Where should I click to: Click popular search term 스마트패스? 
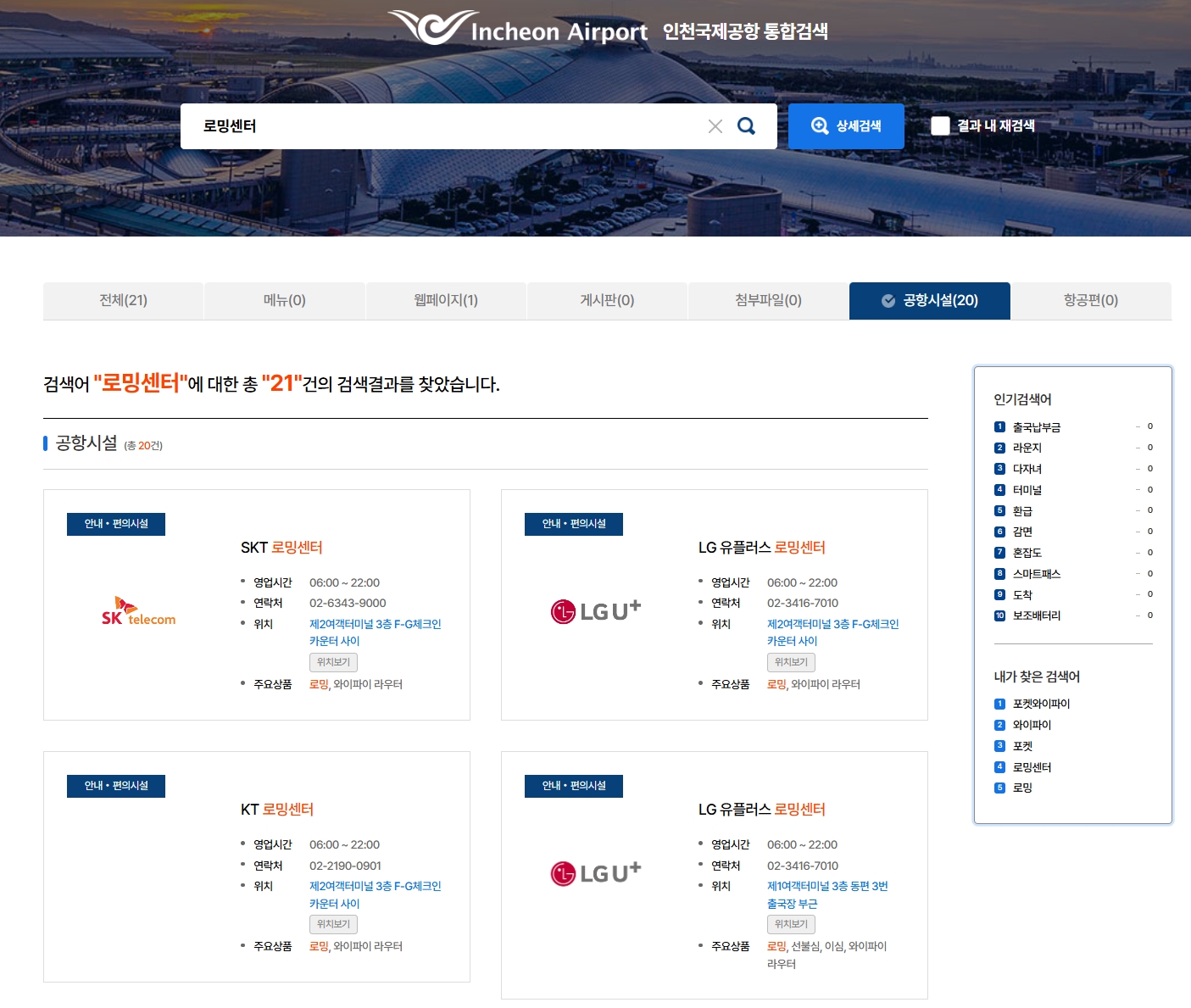[1037, 574]
